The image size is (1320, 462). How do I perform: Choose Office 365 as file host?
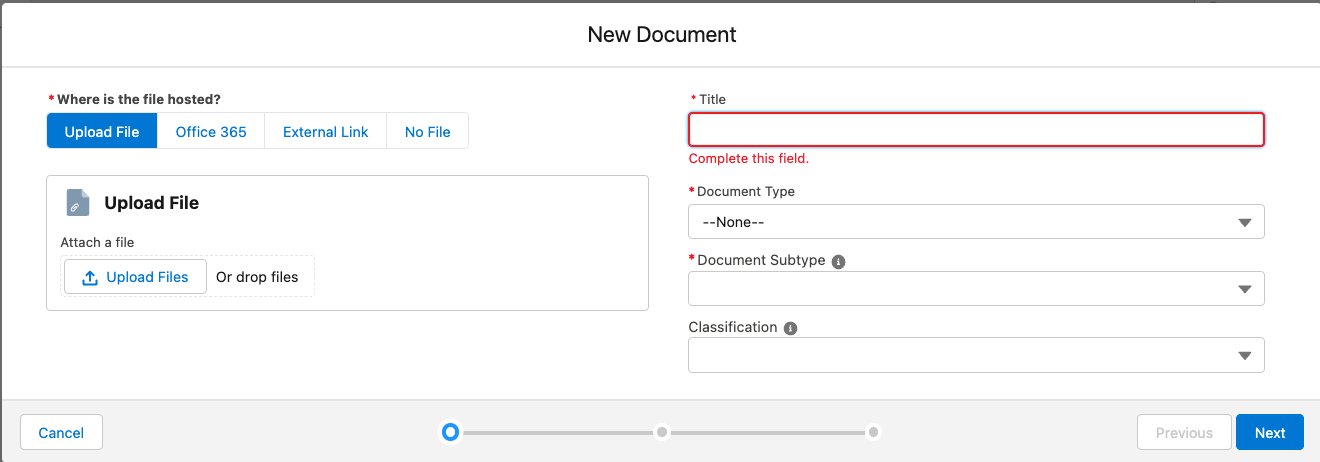point(211,131)
